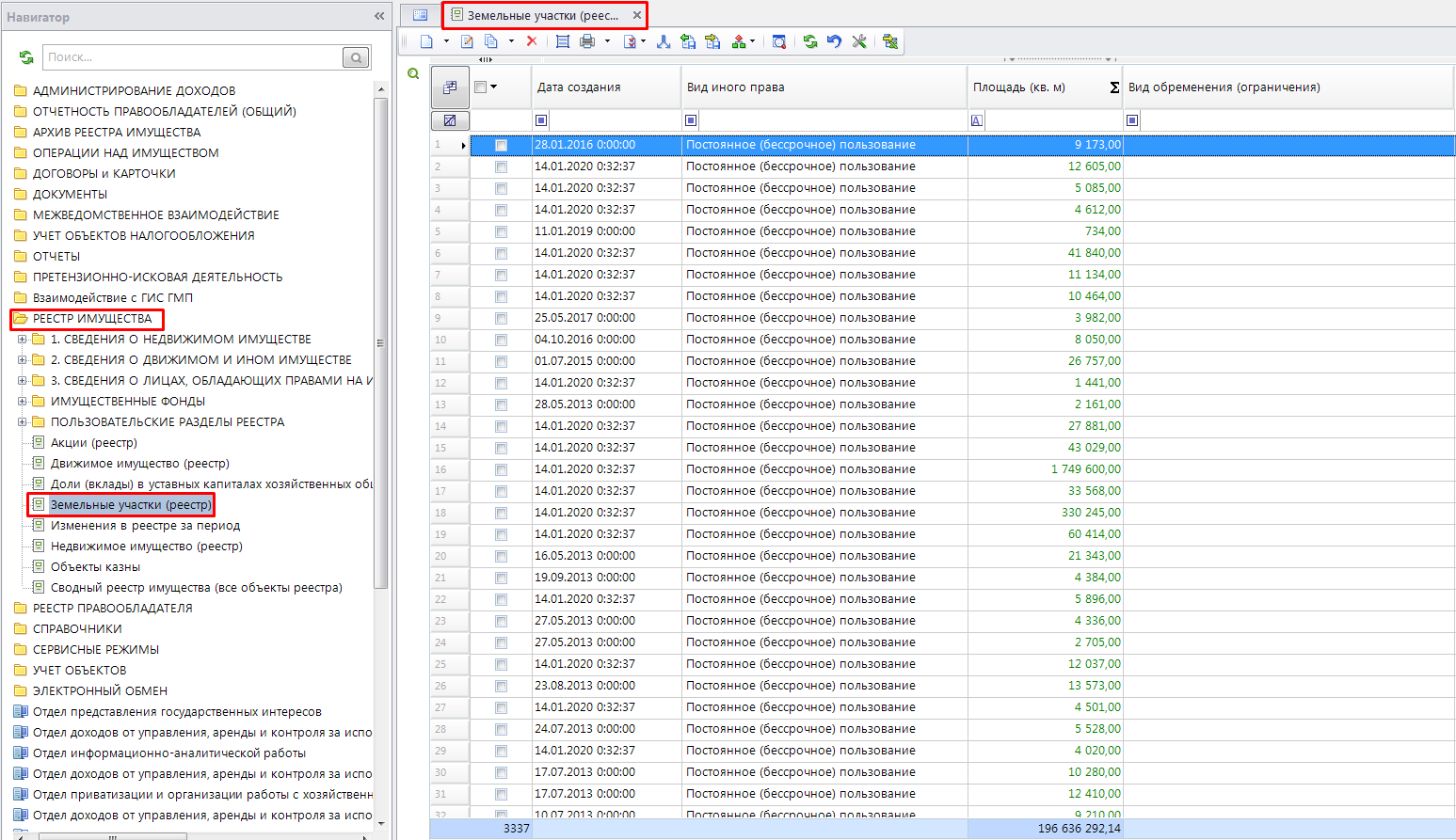Image resolution: width=1456 pixels, height=840 pixels.
Task: Click the green search magnifier beside grid
Action: pos(413,73)
